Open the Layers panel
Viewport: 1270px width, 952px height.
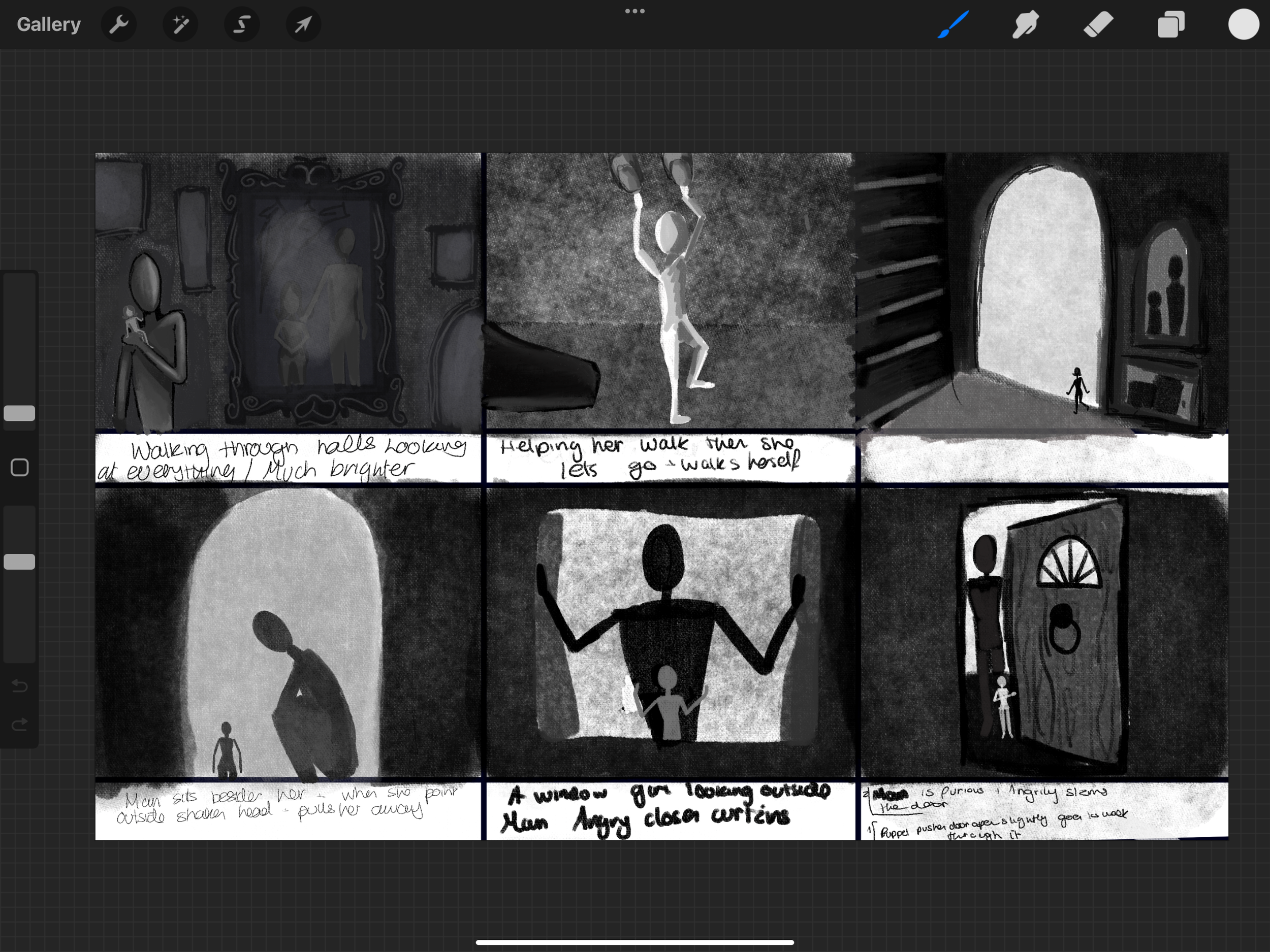click(1170, 25)
